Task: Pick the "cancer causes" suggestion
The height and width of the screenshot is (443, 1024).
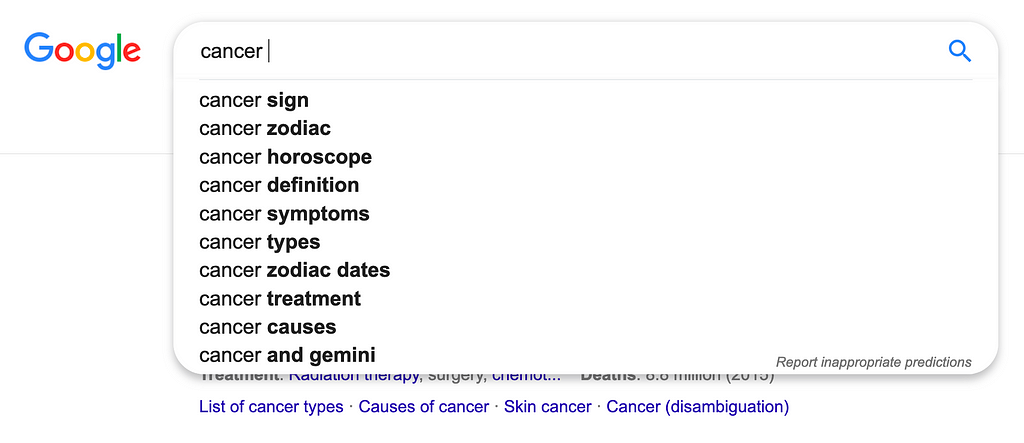Action: coord(268,327)
